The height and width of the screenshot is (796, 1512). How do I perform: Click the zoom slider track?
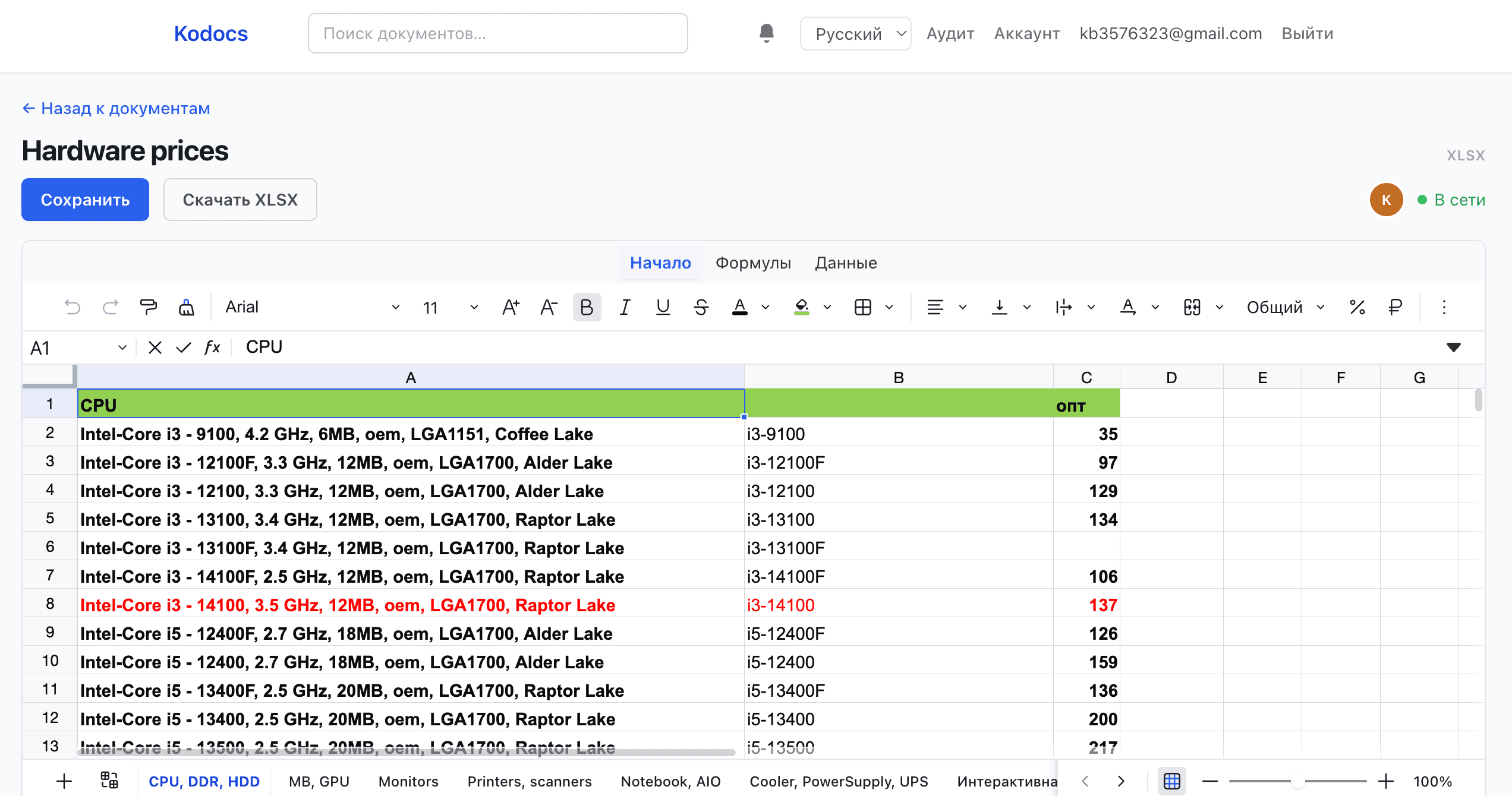point(1298,781)
